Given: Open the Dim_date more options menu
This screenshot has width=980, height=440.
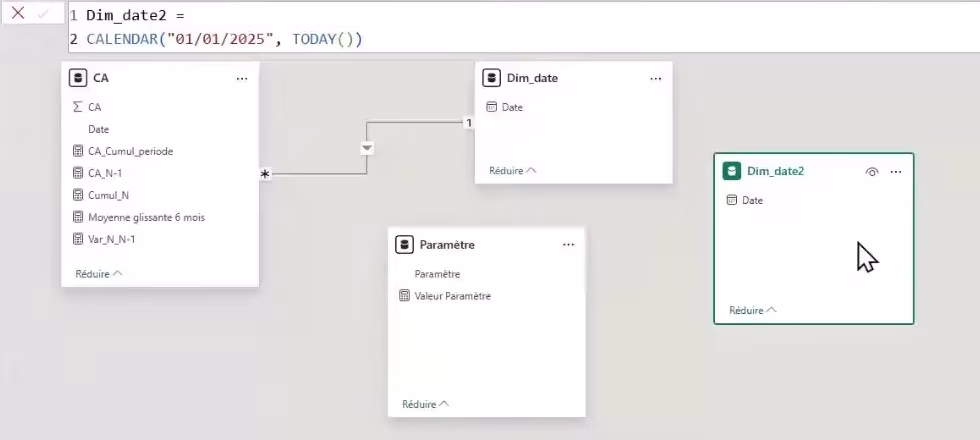Looking at the screenshot, I should (x=656, y=78).
